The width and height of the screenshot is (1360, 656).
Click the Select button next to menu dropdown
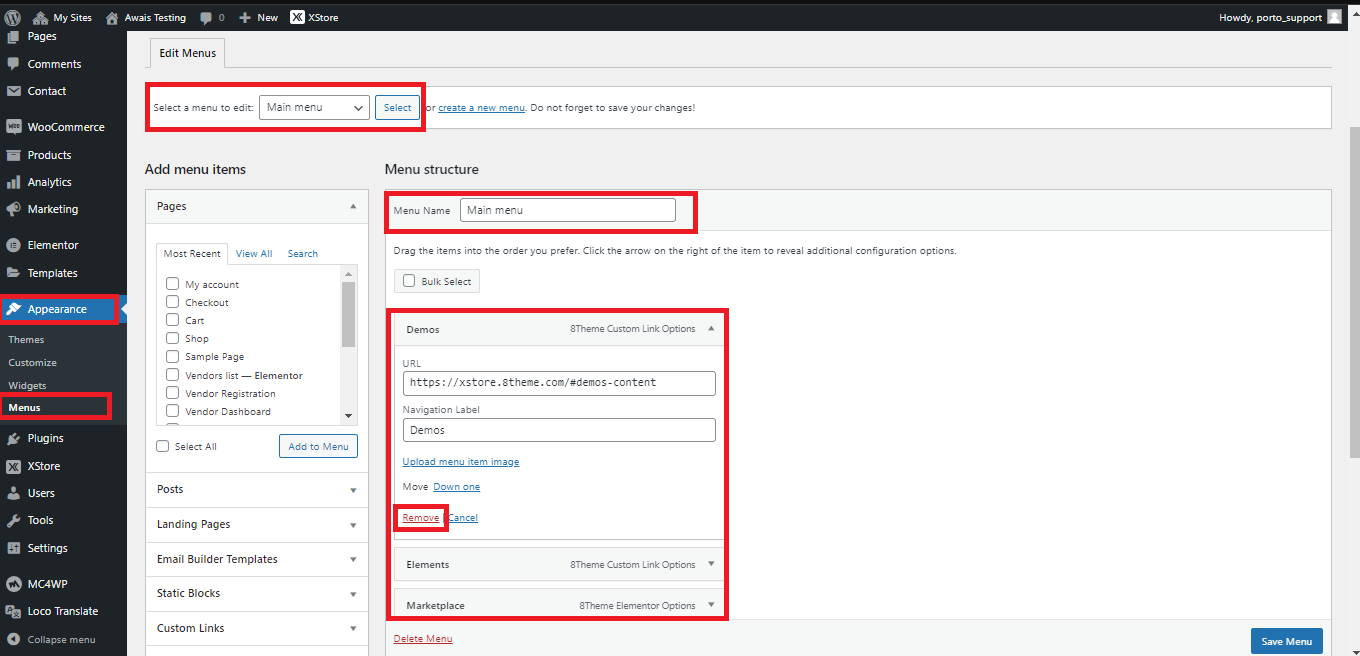(397, 107)
